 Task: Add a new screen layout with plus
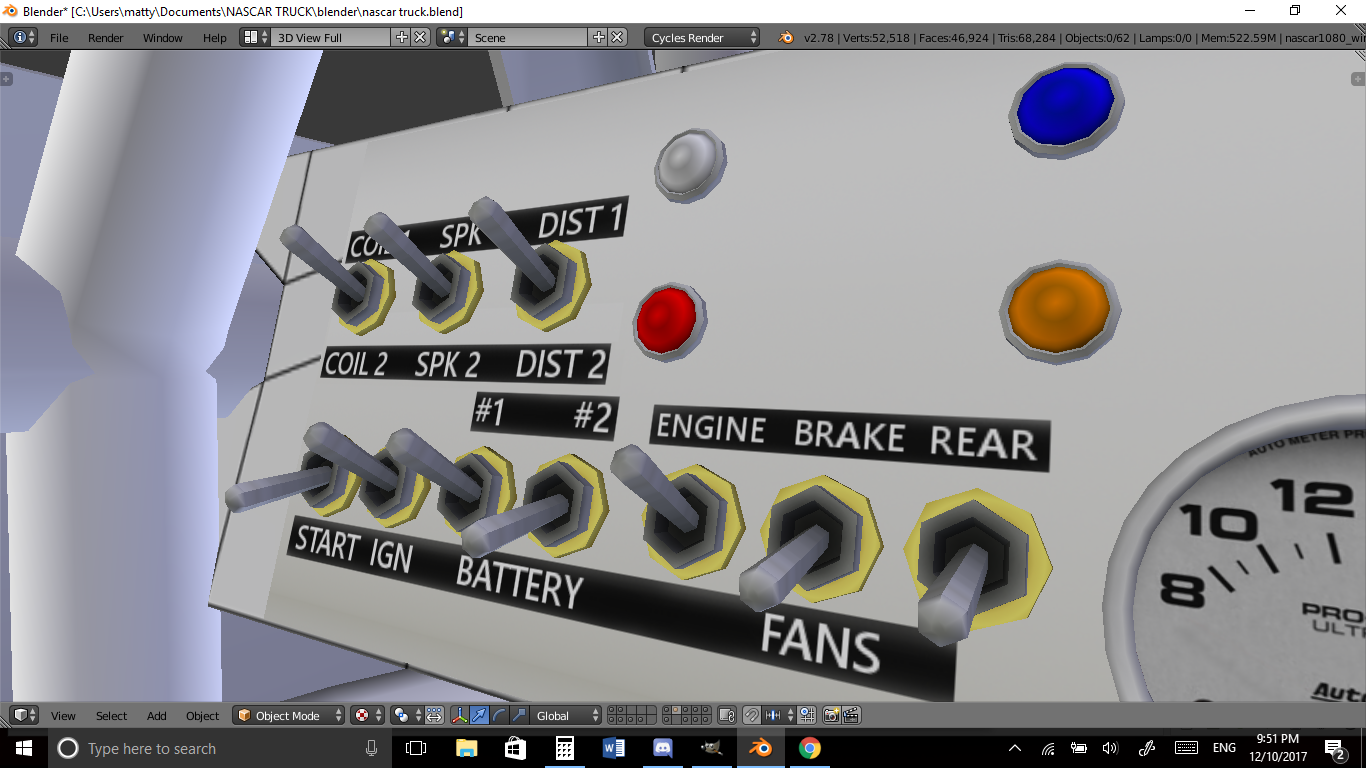tap(402, 37)
